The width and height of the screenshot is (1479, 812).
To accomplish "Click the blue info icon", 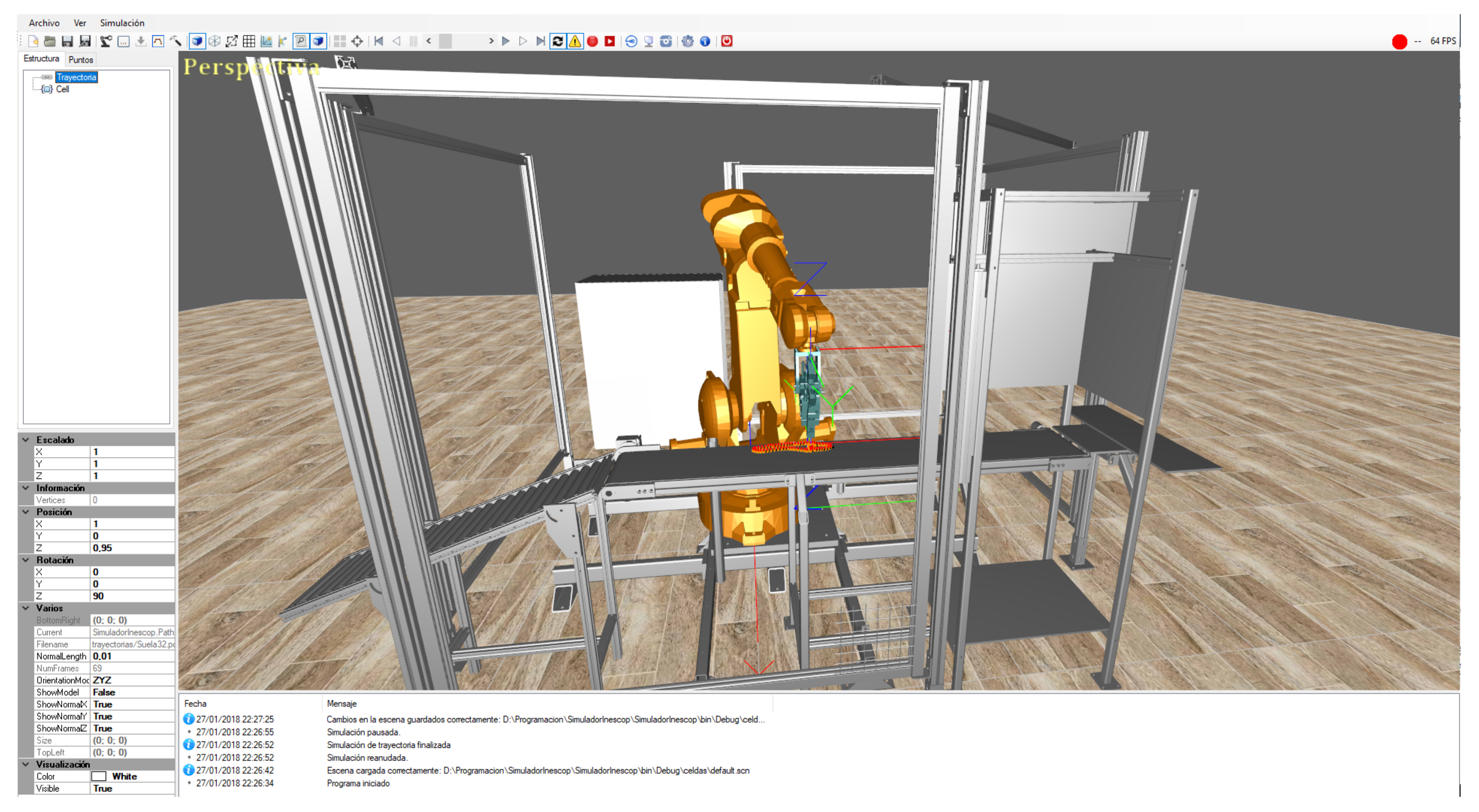I will [x=705, y=41].
